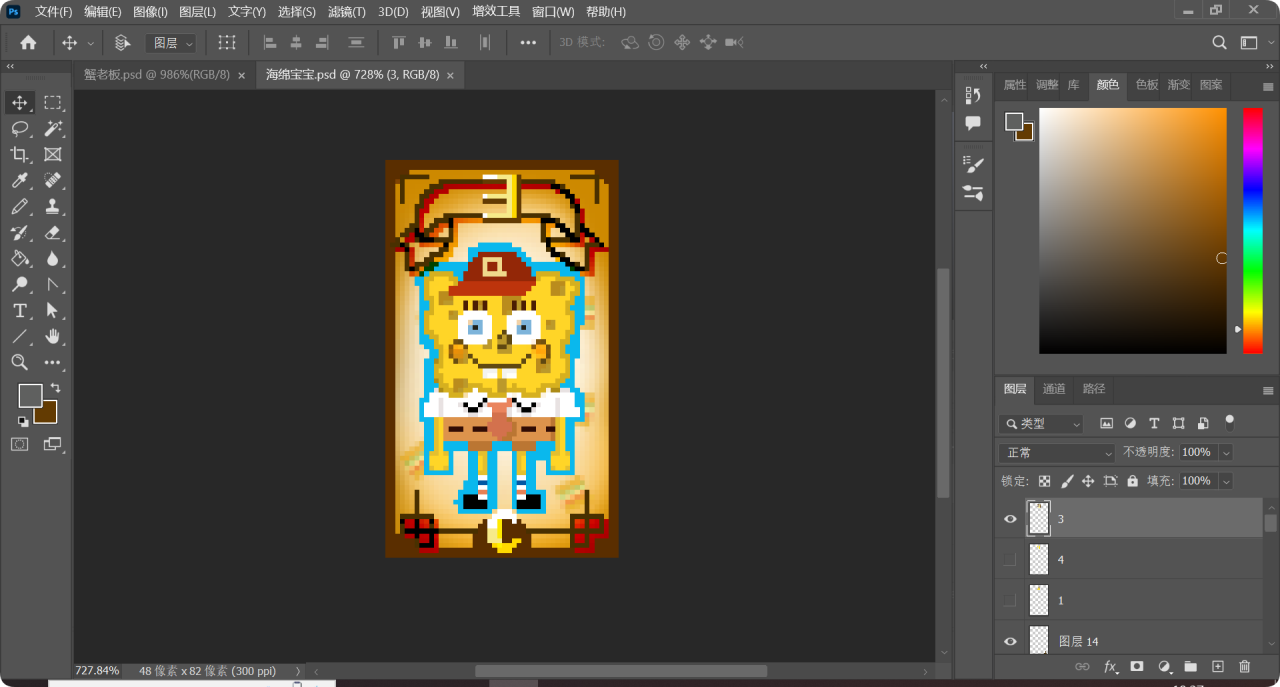Select the Magic Wand tool

[53, 128]
